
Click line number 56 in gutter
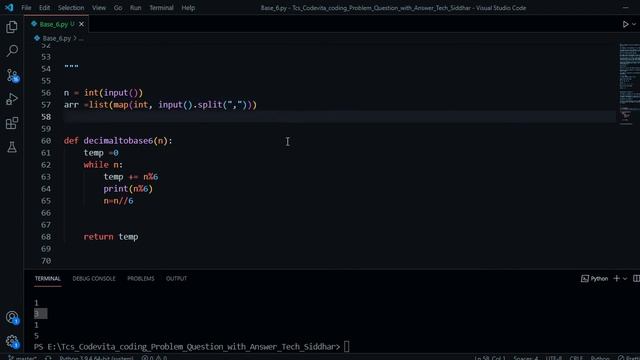click(46, 93)
